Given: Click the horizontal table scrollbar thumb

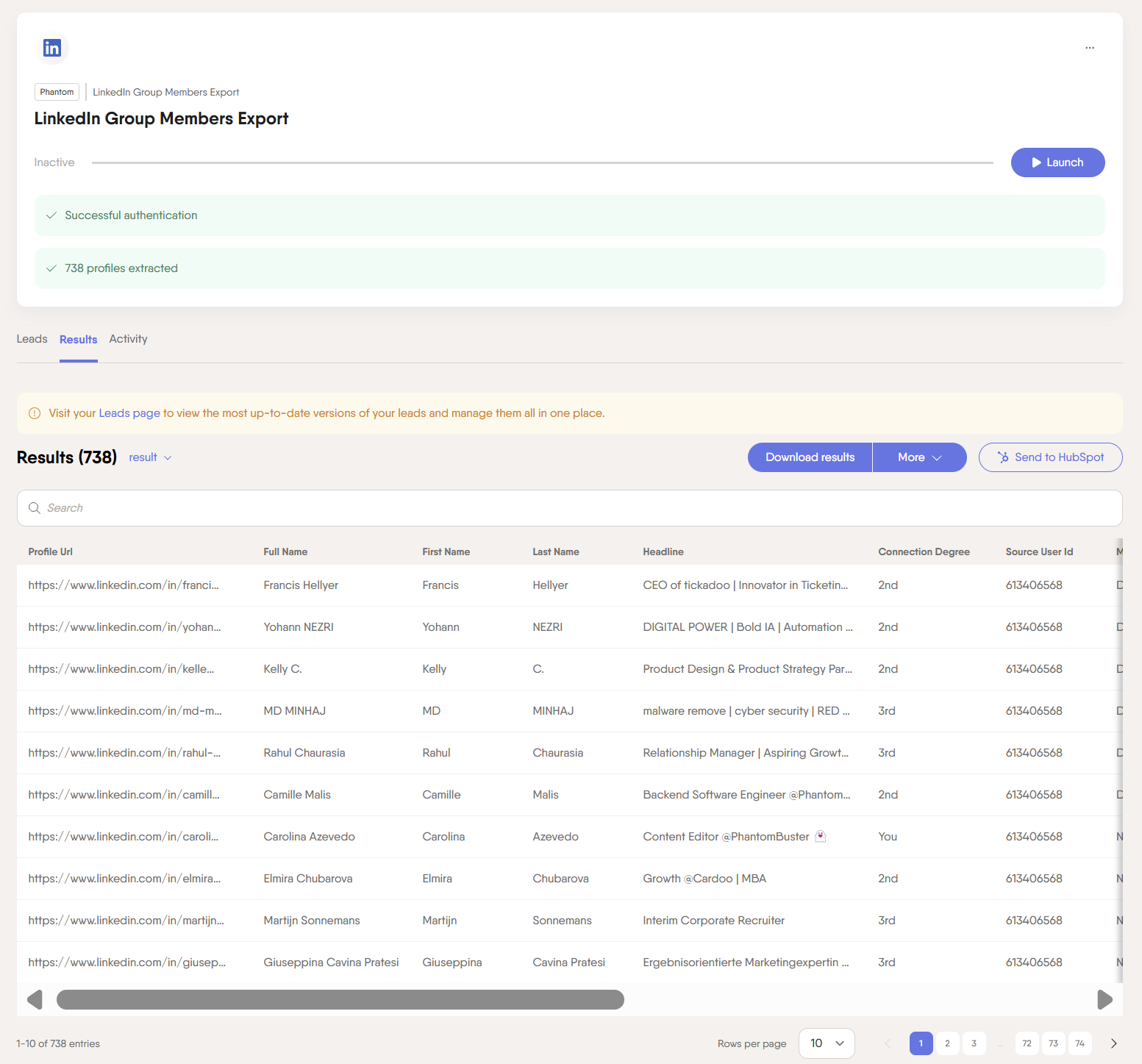Looking at the screenshot, I should coord(340,1000).
